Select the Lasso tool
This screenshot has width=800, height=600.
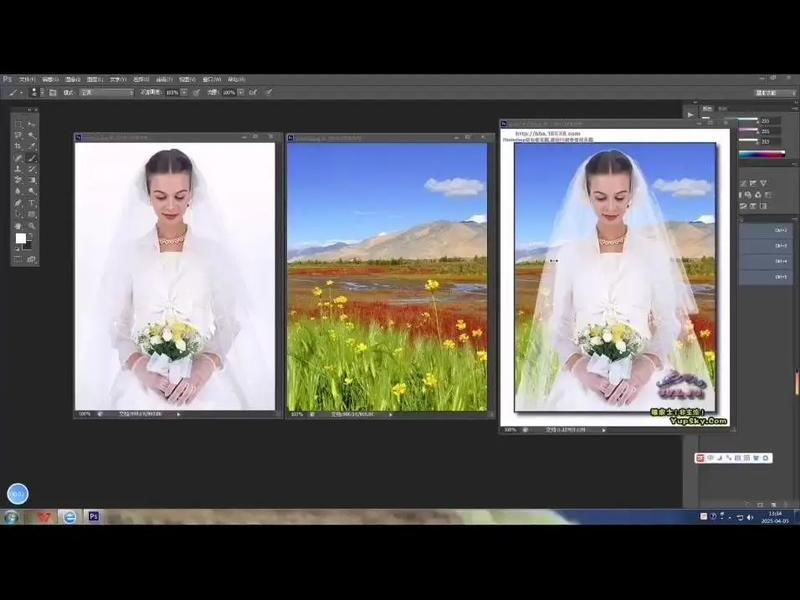click(19, 135)
